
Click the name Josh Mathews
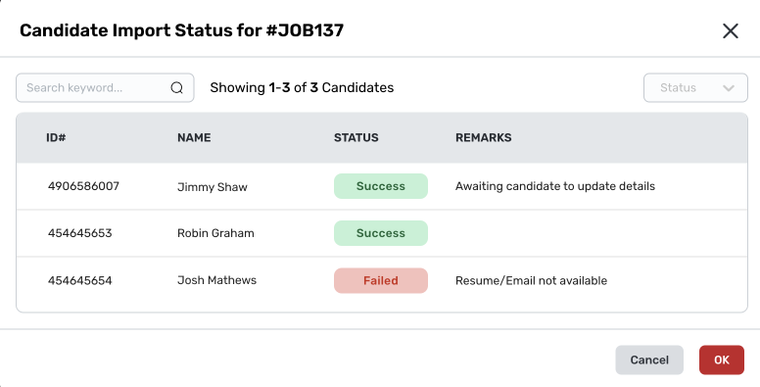[x=217, y=280]
